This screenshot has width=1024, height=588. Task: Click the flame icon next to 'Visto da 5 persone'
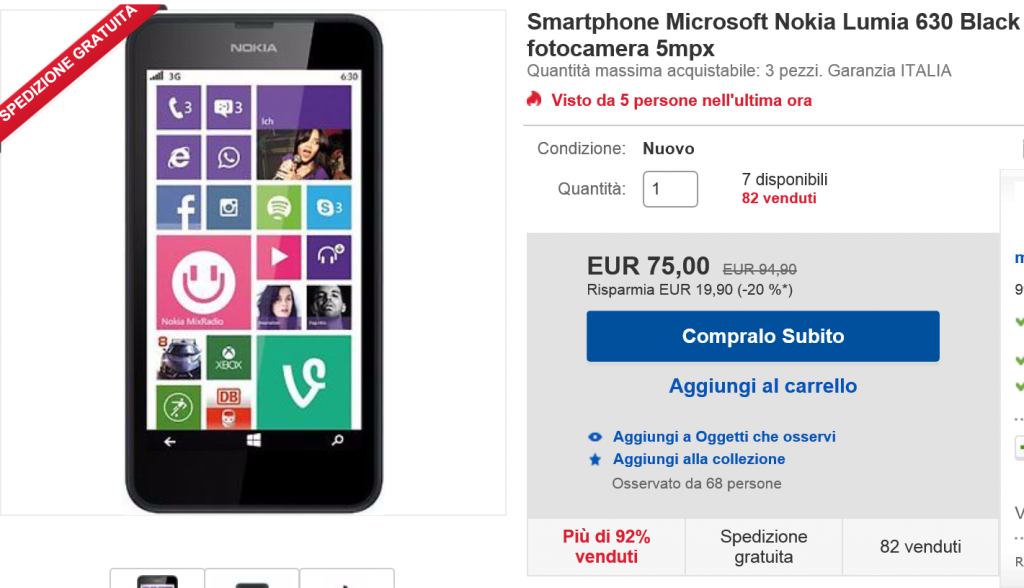pyautogui.click(x=534, y=100)
